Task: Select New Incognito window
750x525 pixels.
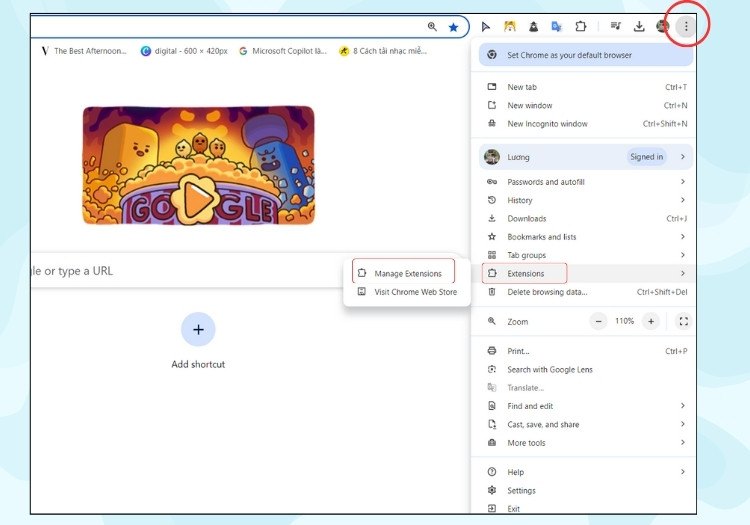Action: point(585,124)
